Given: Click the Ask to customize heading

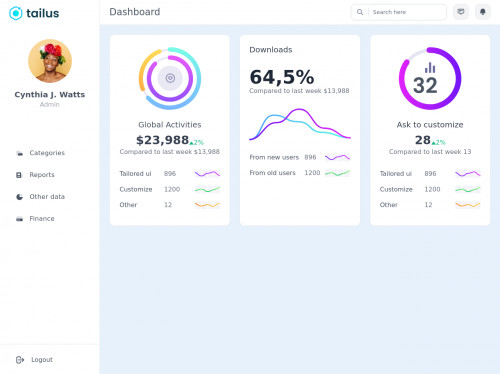Looking at the screenshot, I should click(x=430, y=125).
